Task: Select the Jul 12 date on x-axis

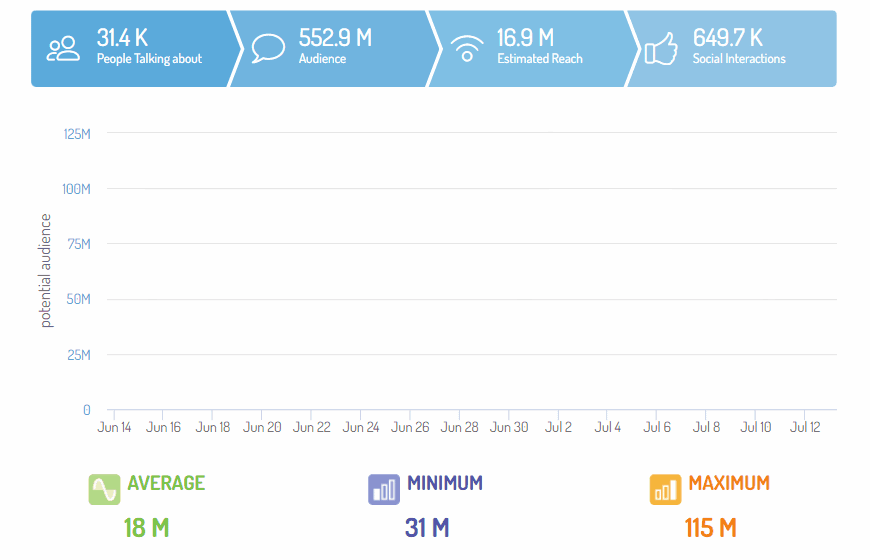Action: click(x=805, y=428)
